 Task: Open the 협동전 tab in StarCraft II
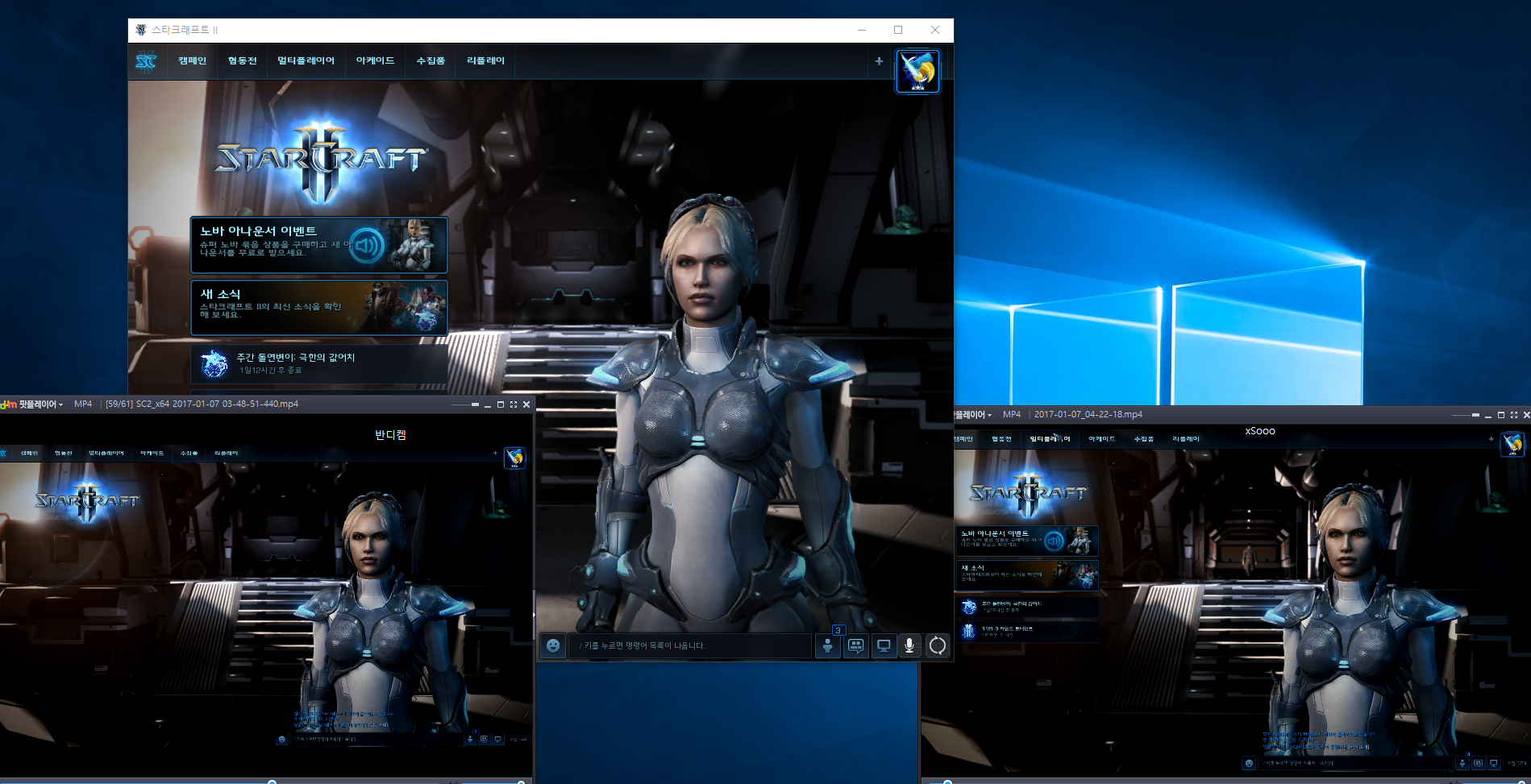(242, 60)
